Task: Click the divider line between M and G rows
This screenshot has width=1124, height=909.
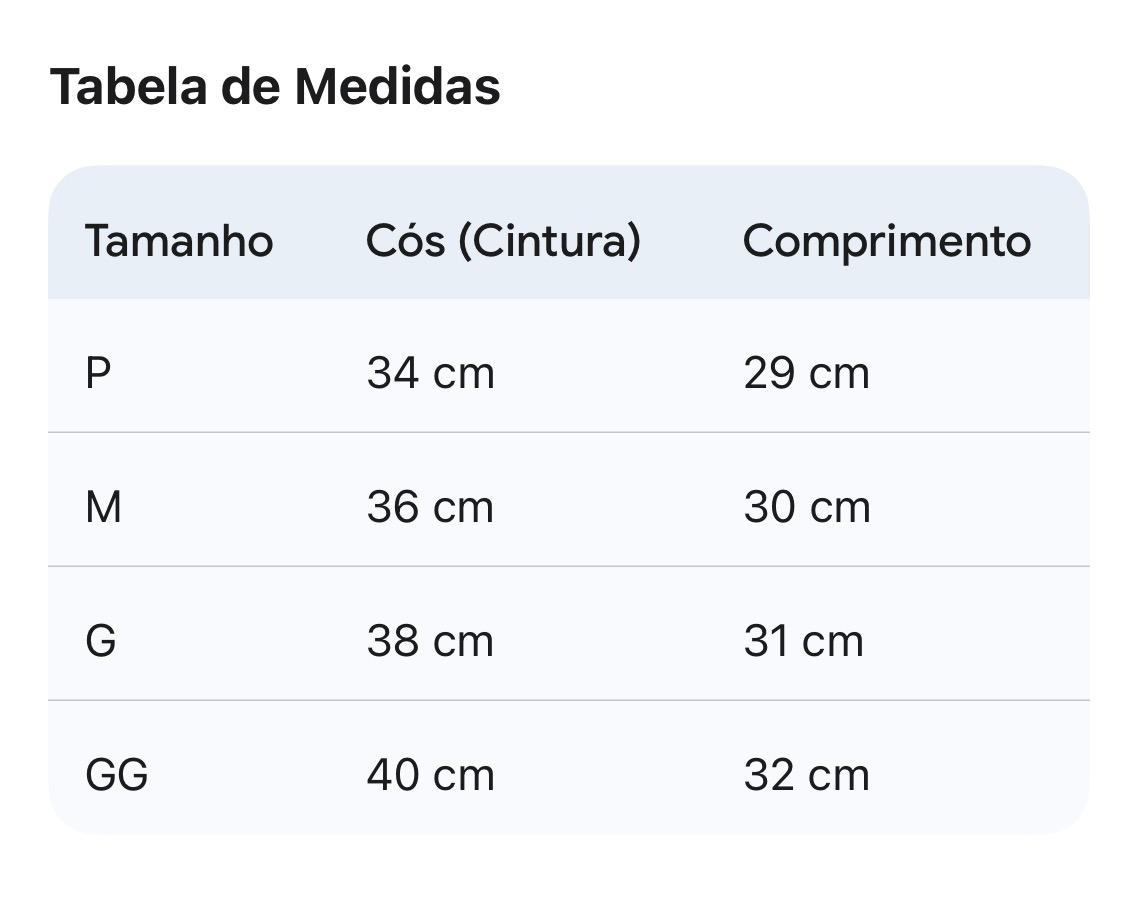Action: click(568, 566)
